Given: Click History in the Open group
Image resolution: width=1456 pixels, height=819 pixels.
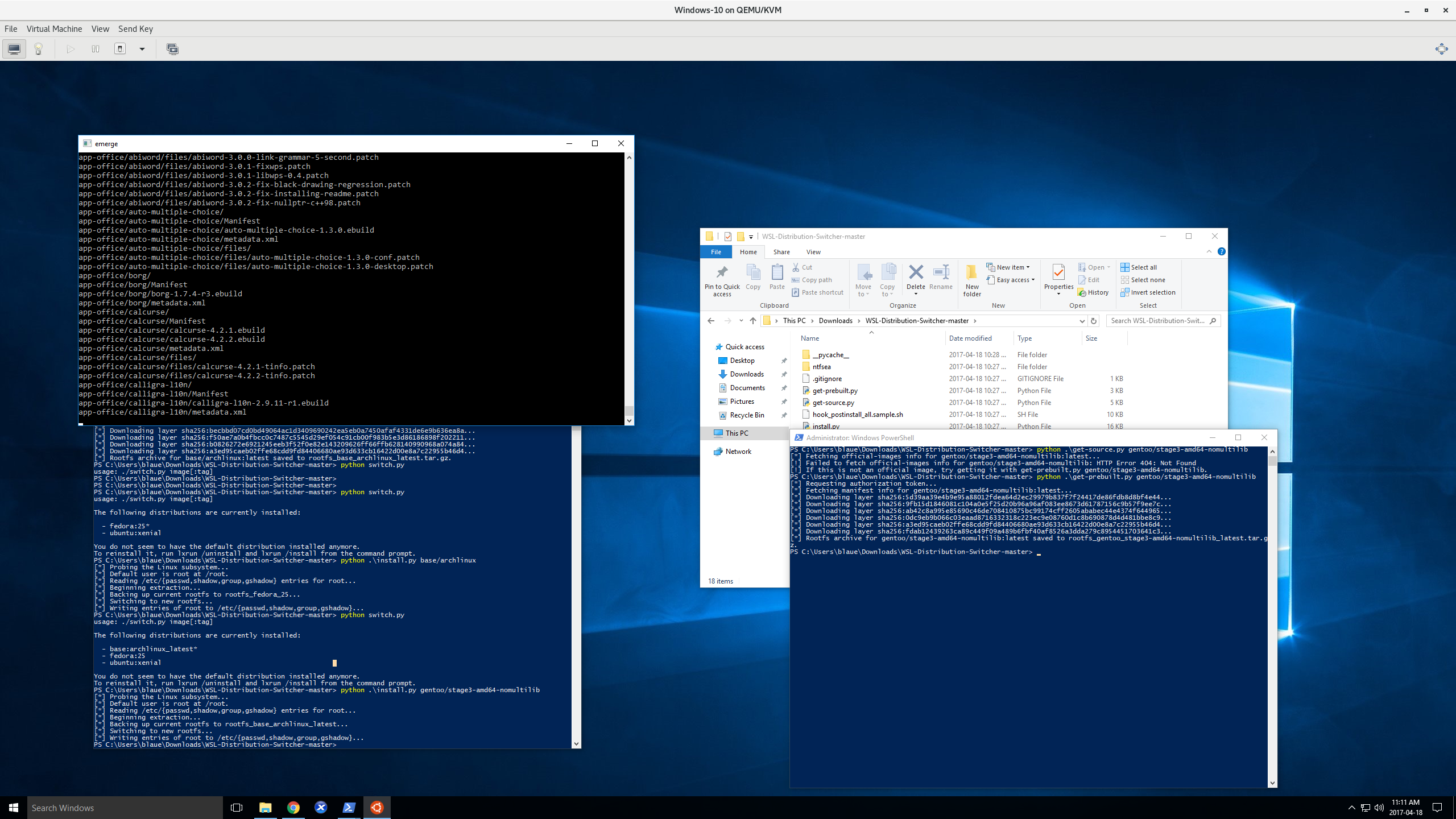Looking at the screenshot, I should pyautogui.click(x=1093, y=292).
